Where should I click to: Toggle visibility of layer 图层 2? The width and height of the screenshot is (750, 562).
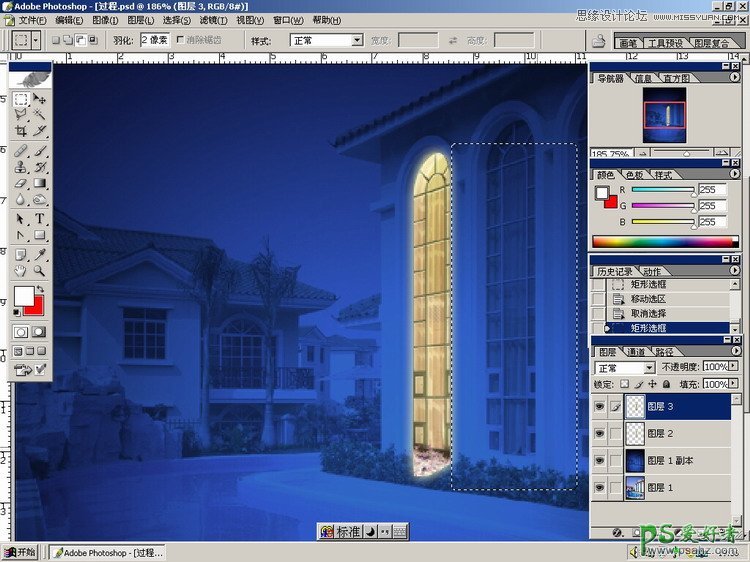(x=600, y=433)
